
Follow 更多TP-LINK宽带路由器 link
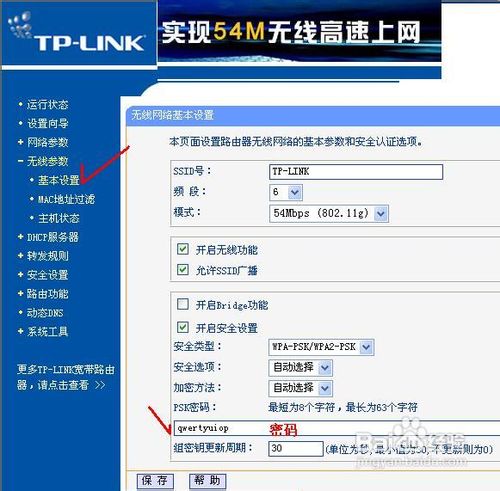coord(66,377)
